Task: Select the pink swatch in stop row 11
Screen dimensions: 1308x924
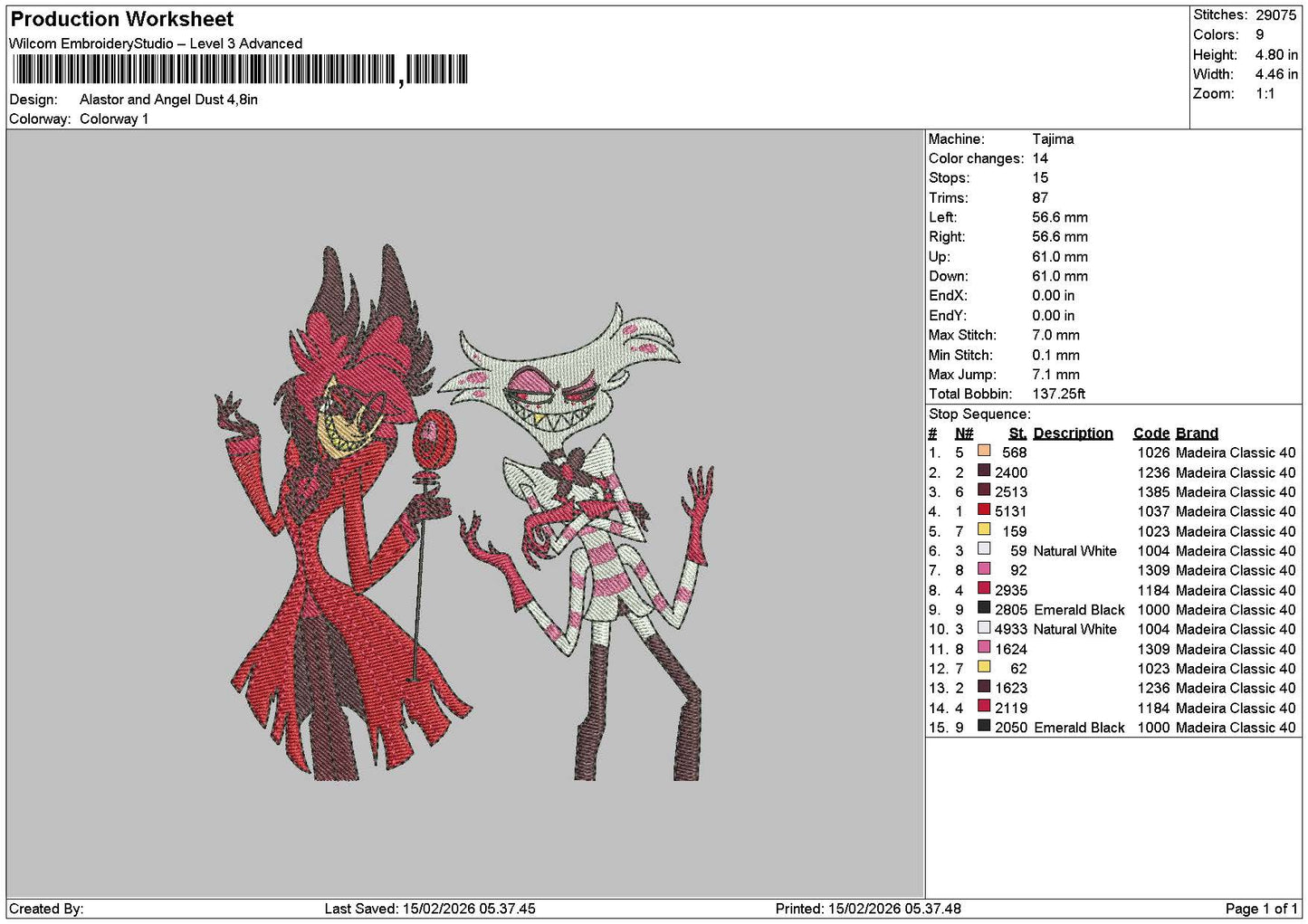Action: pyautogui.click(x=984, y=647)
